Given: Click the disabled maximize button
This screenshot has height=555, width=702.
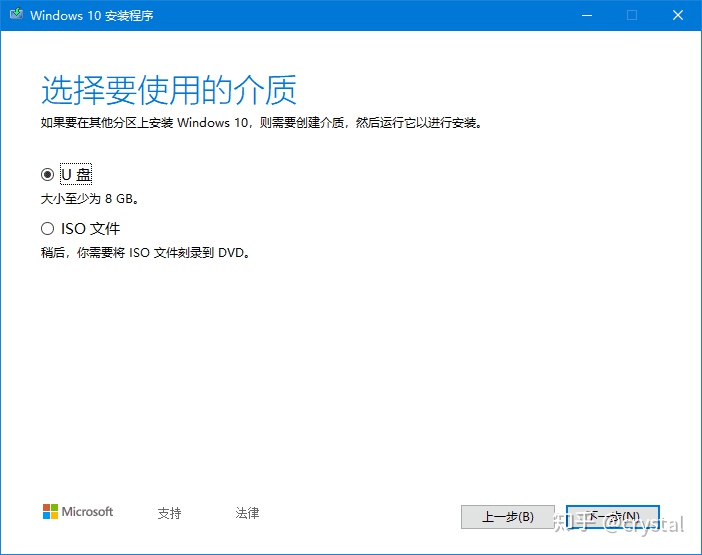Looking at the screenshot, I should click(x=632, y=15).
